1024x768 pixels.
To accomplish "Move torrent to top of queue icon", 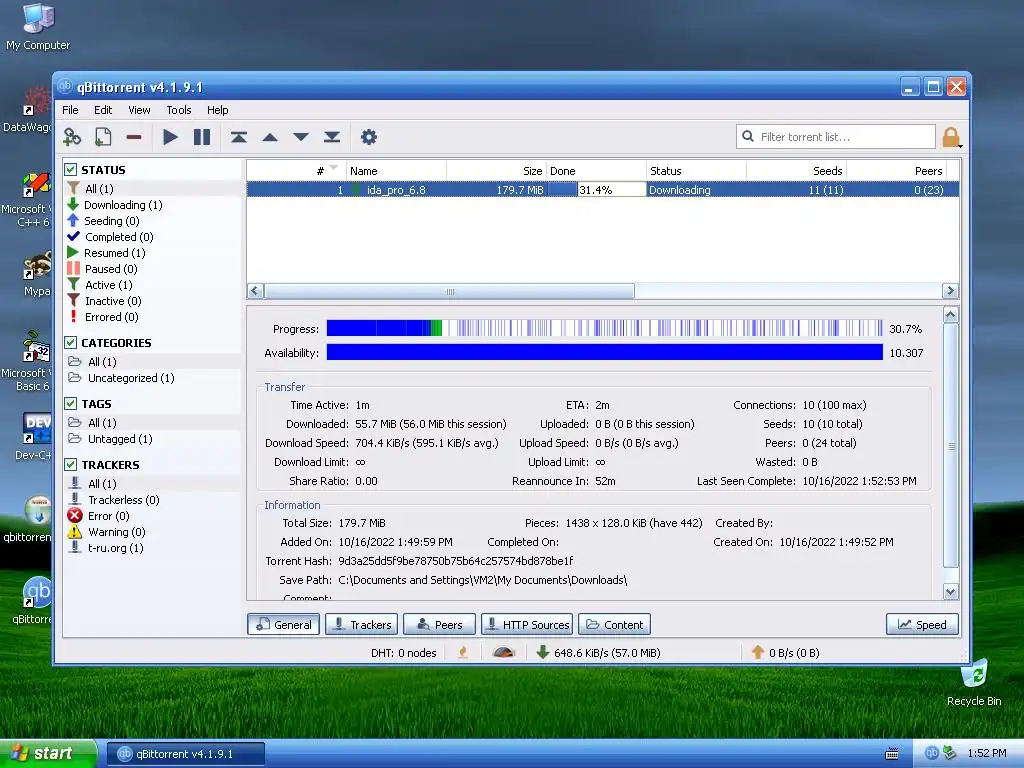I will (238, 137).
